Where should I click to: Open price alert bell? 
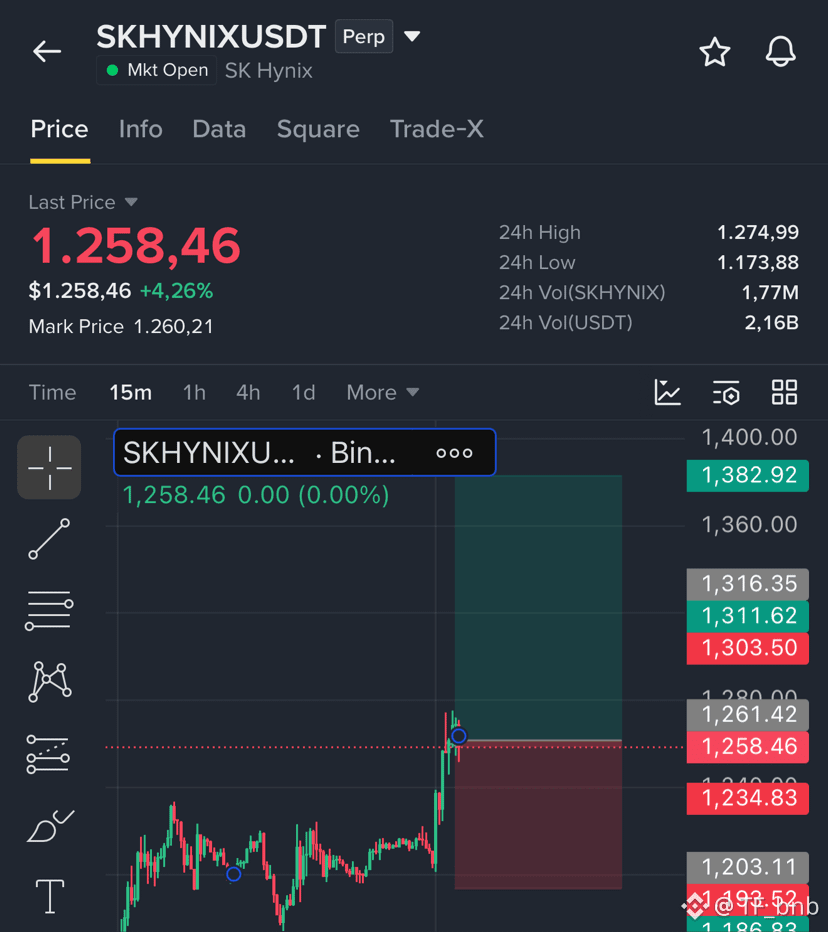pos(780,52)
